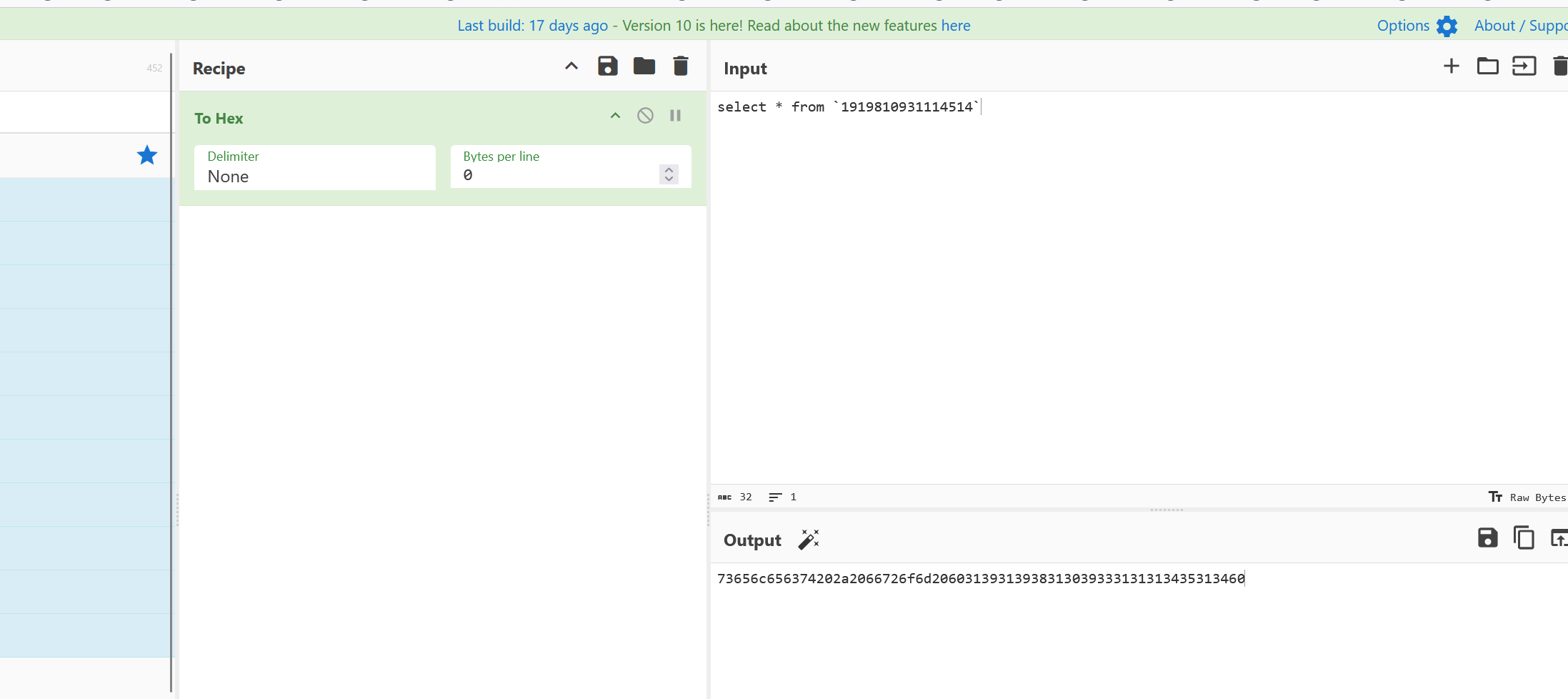Toggle the favourites star

147,155
